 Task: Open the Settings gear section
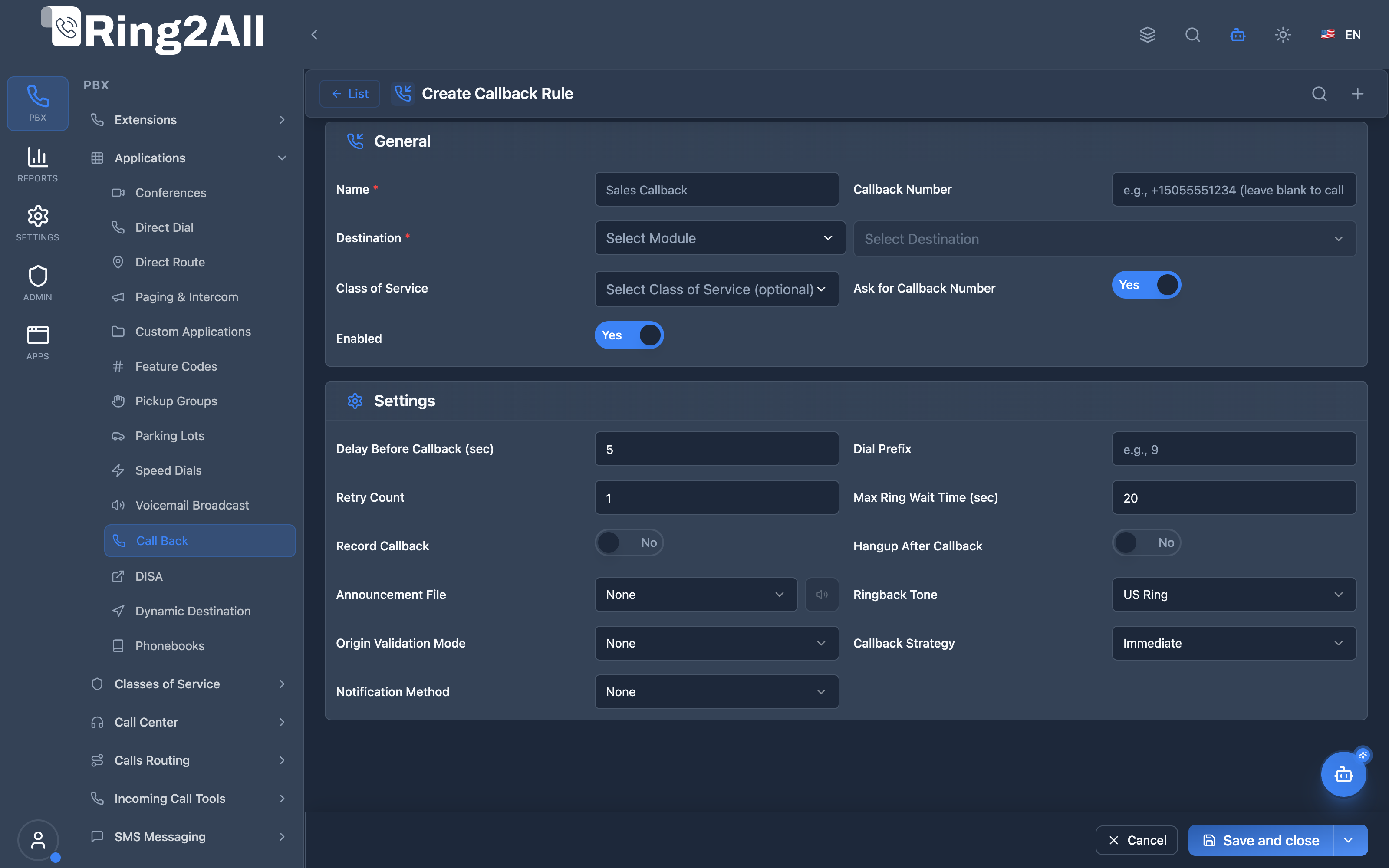(x=37, y=224)
